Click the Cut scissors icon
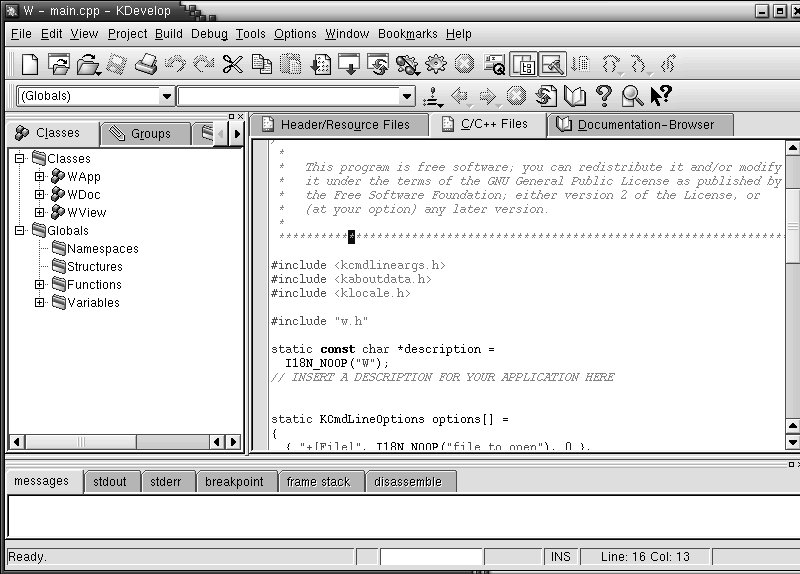800x574 pixels. click(233, 65)
